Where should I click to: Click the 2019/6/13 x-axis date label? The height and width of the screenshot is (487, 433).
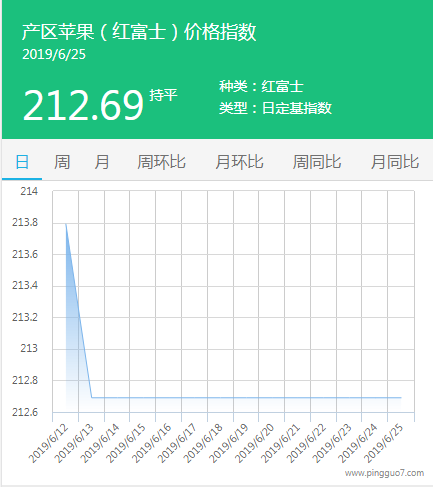74,443
